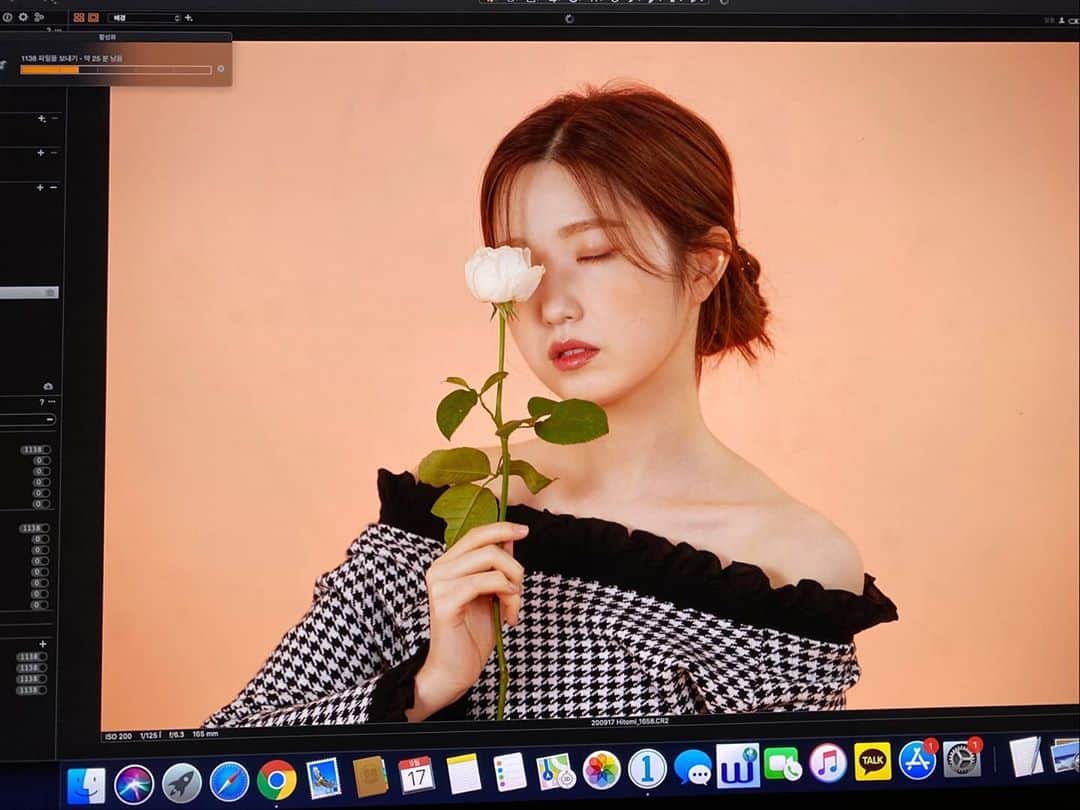1080x810 pixels.
Task: Open the blue W app icon
Action: [738, 765]
